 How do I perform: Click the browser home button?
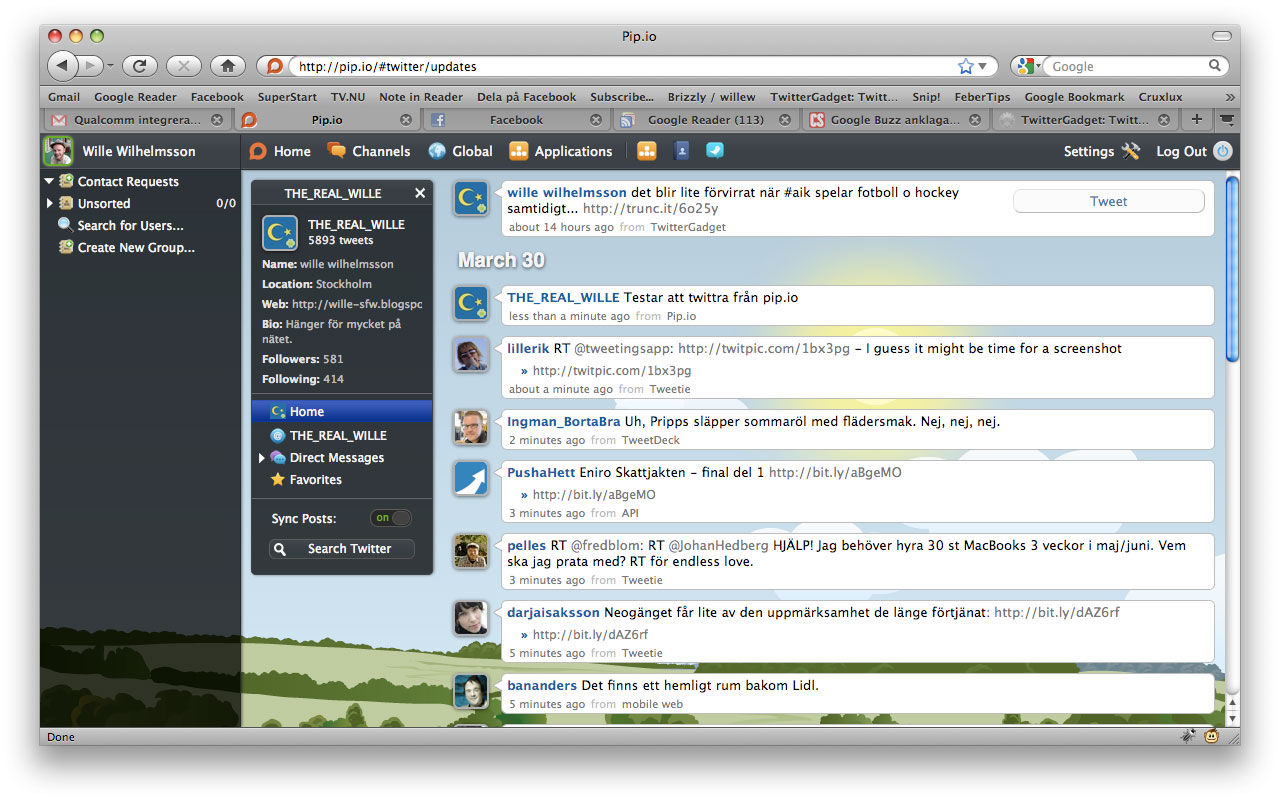tap(227, 66)
